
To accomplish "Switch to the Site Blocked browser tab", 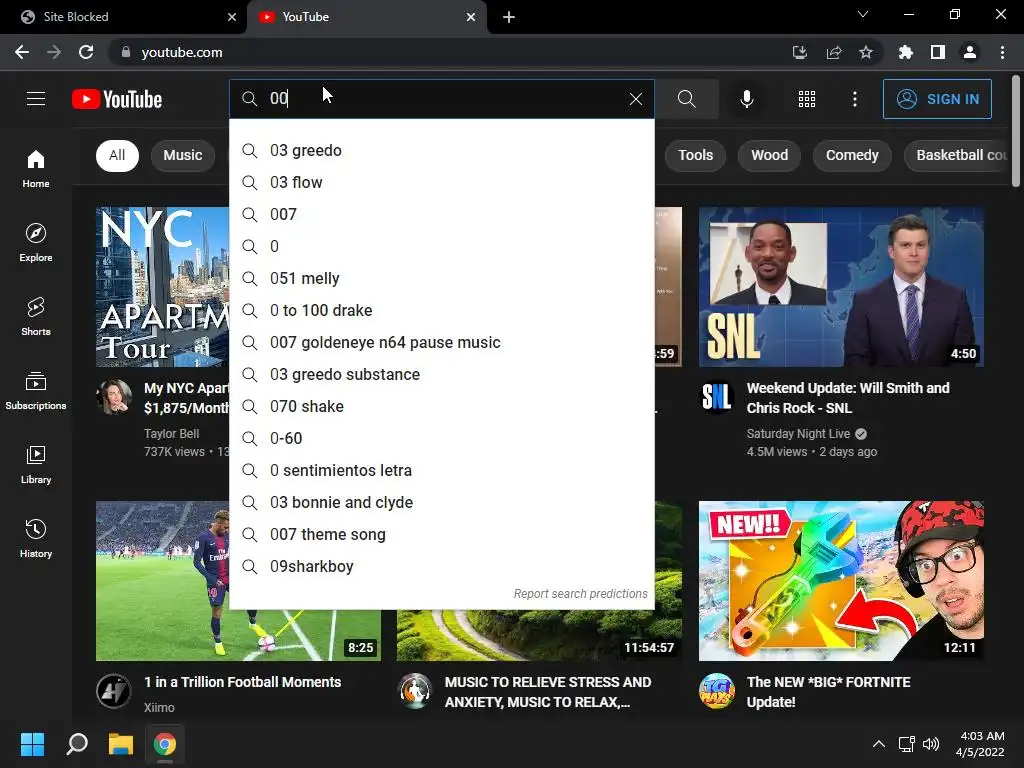I will (x=123, y=17).
